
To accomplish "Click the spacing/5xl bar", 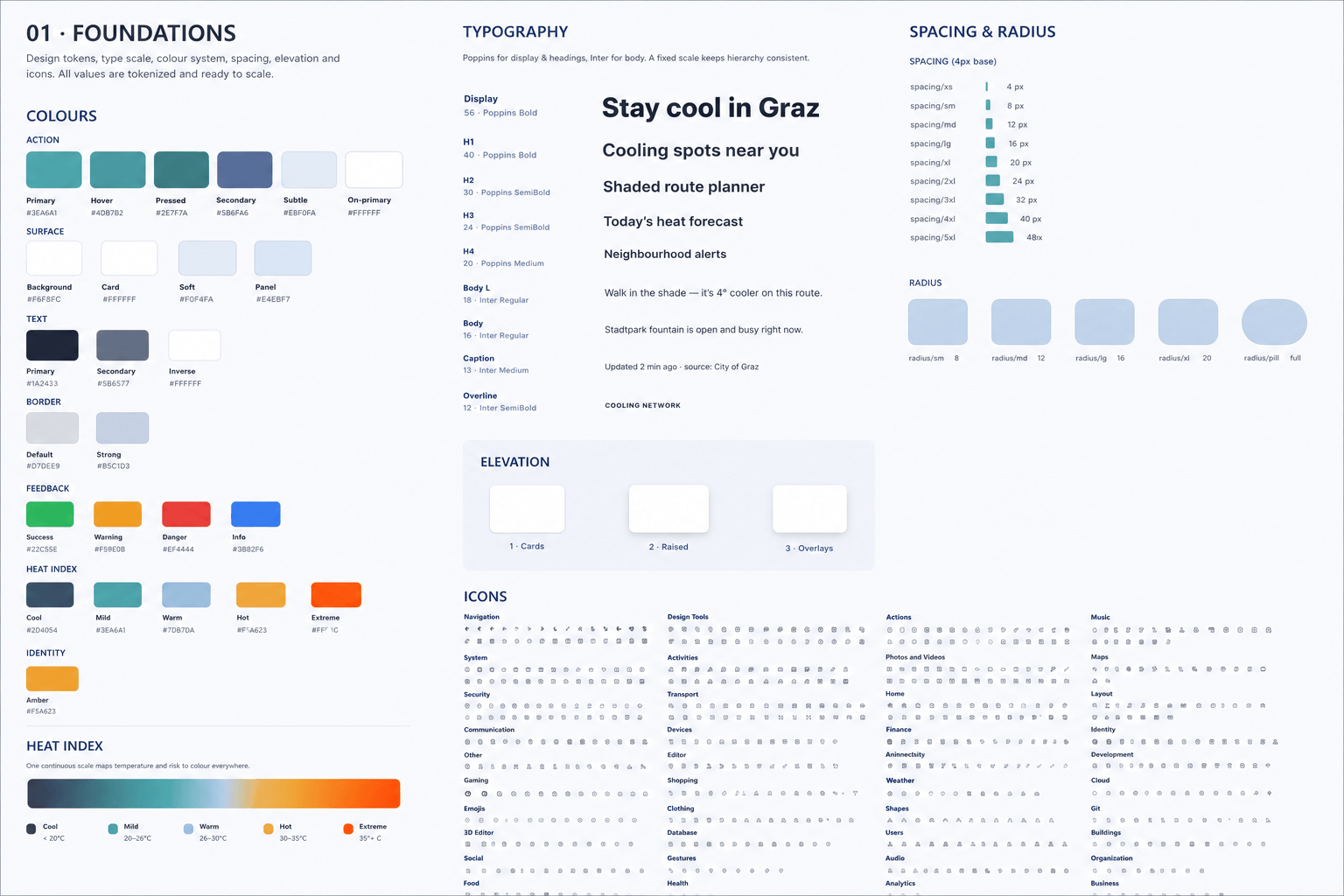I will point(999,237).
